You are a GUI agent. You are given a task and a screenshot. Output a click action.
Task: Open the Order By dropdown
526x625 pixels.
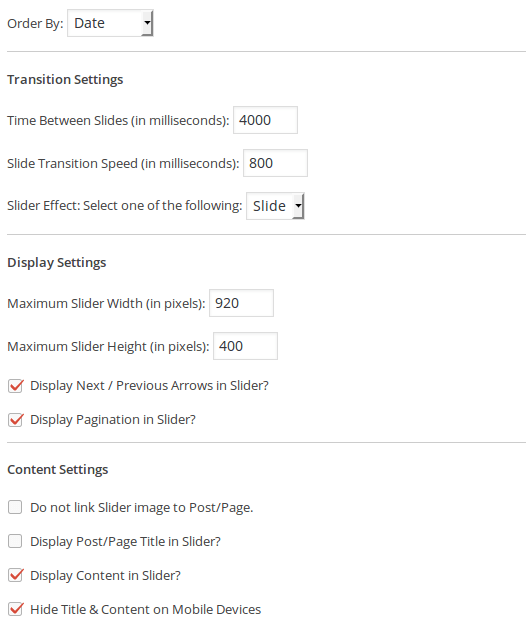coord(110,23)
